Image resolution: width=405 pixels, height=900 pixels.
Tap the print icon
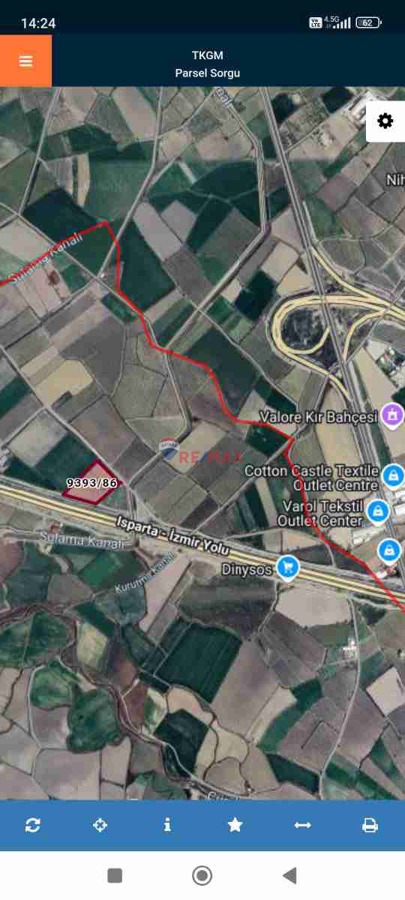coord(370,825)
